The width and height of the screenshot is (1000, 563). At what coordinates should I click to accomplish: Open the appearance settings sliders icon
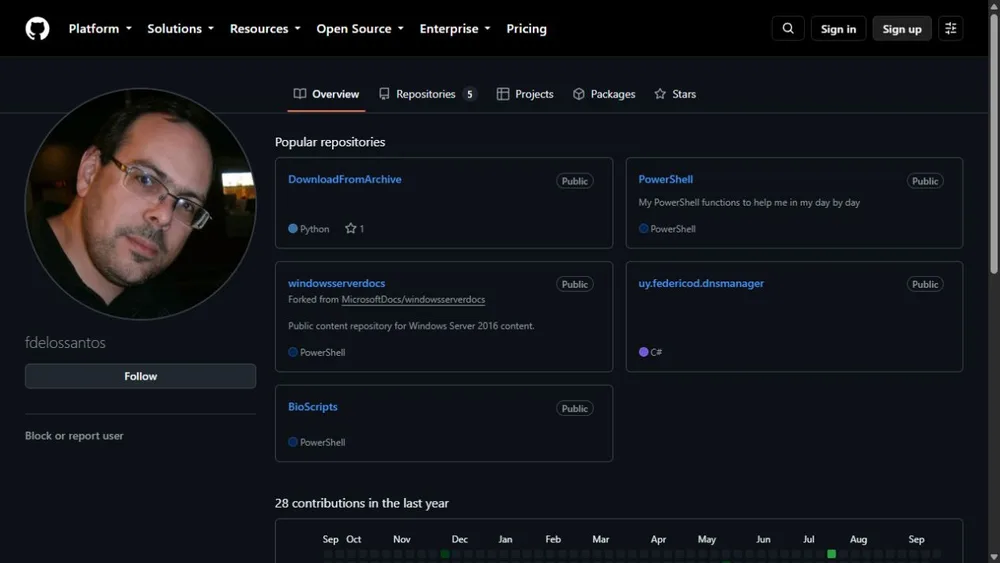(950, 29)
